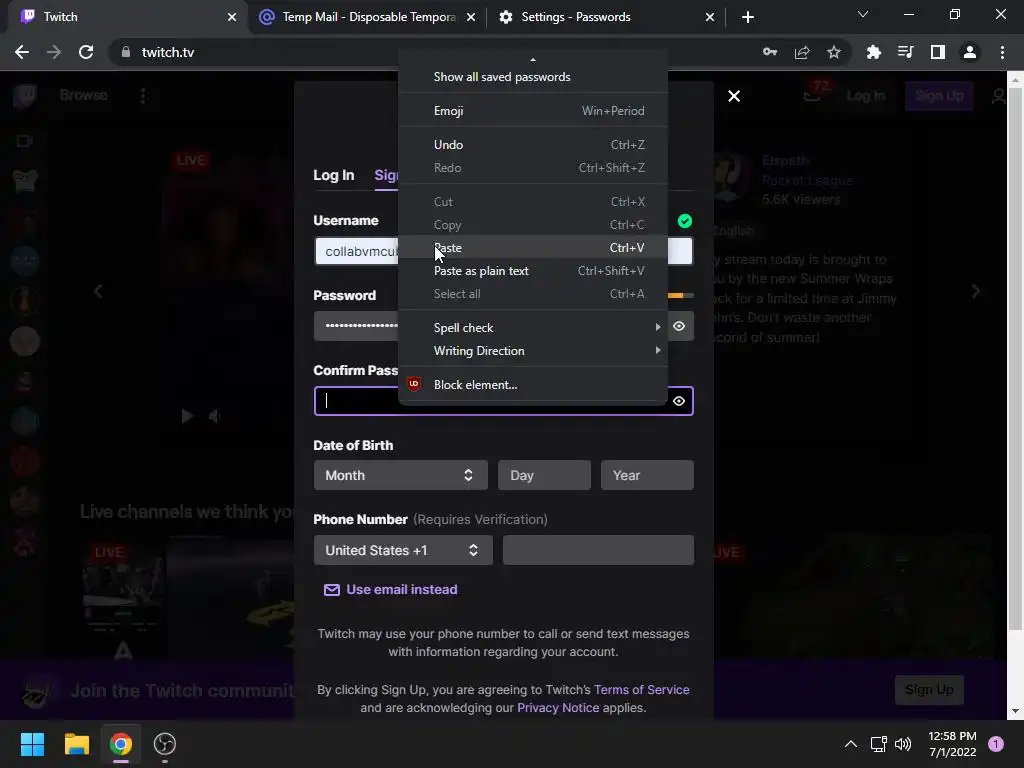Bookmark this page with the star icon
The image size is (1024, 768).
pyautogui.click(x=834, y=52)
